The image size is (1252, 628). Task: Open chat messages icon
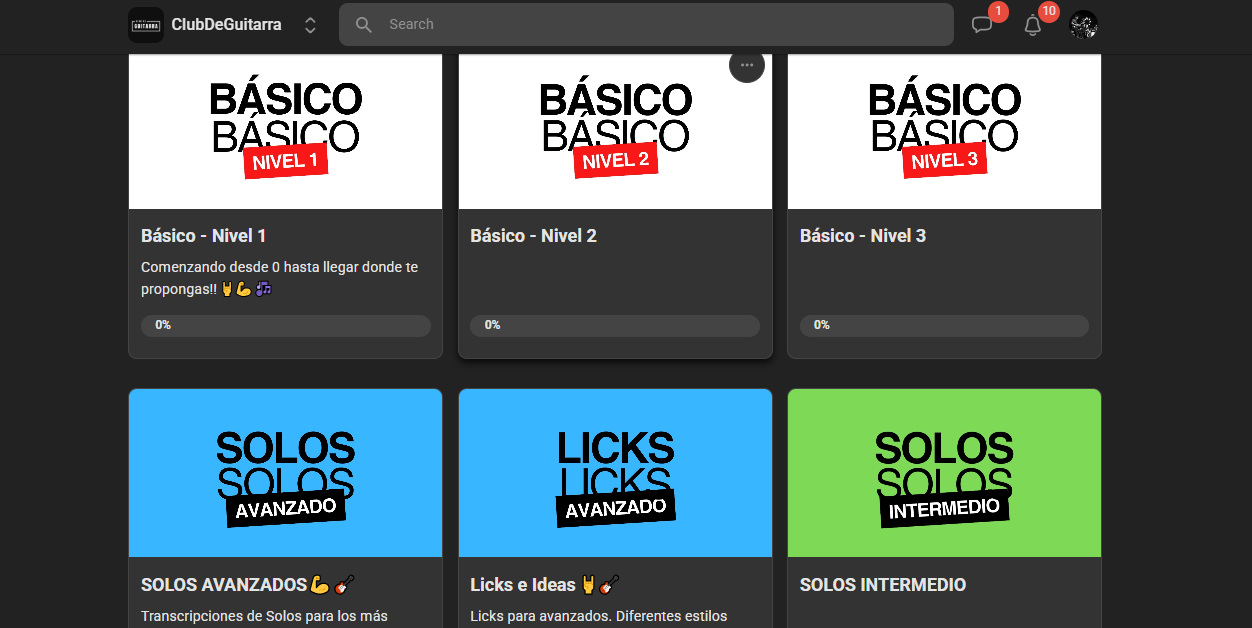(982, 25)
